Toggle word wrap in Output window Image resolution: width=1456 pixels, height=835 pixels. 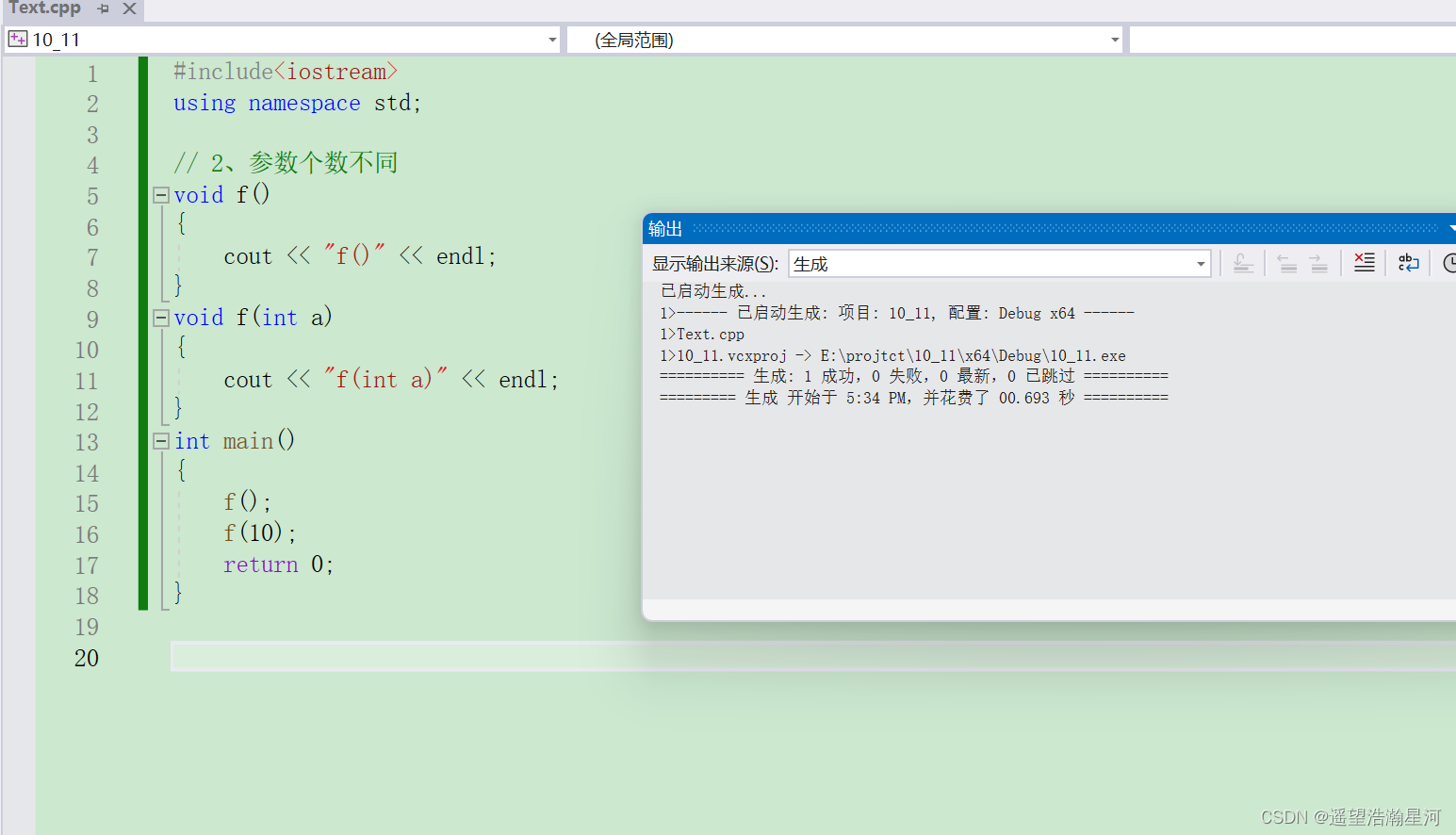pos(1409,263)
